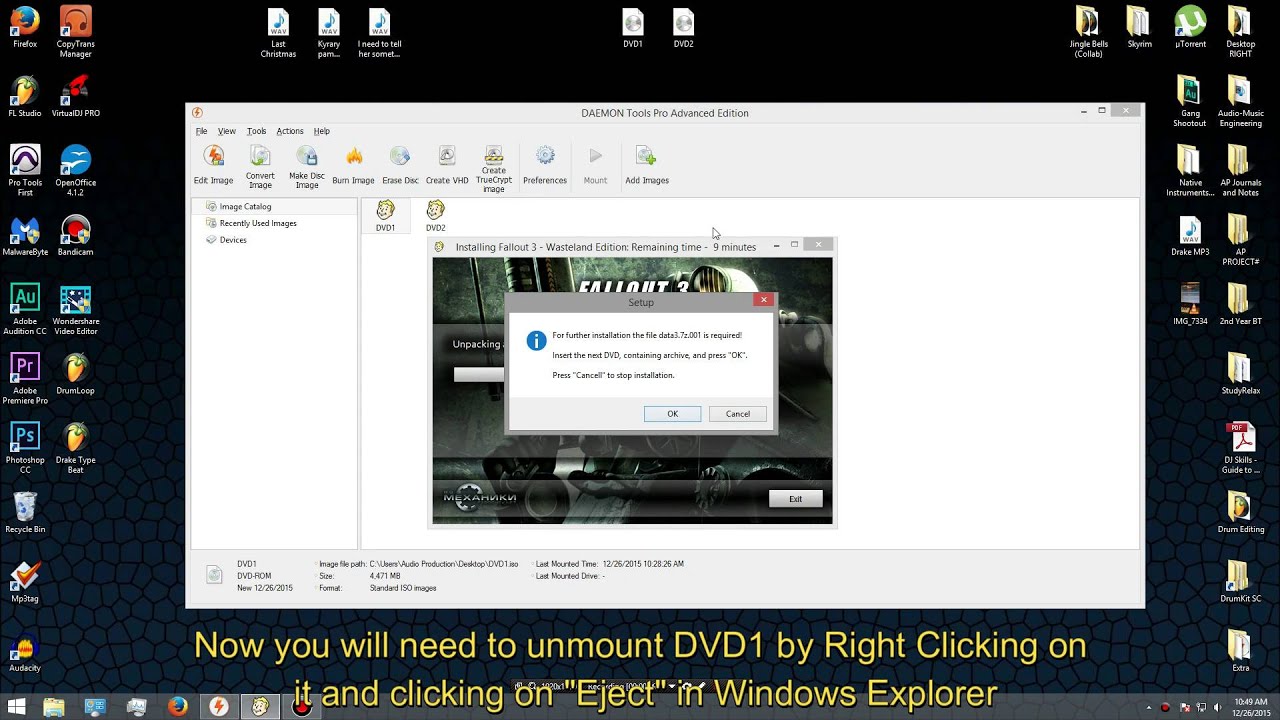The height and width of the screenshot is (720, 1280).
Task: Open the DJ Skills PDF on desktop
Action: (1241, 448)
